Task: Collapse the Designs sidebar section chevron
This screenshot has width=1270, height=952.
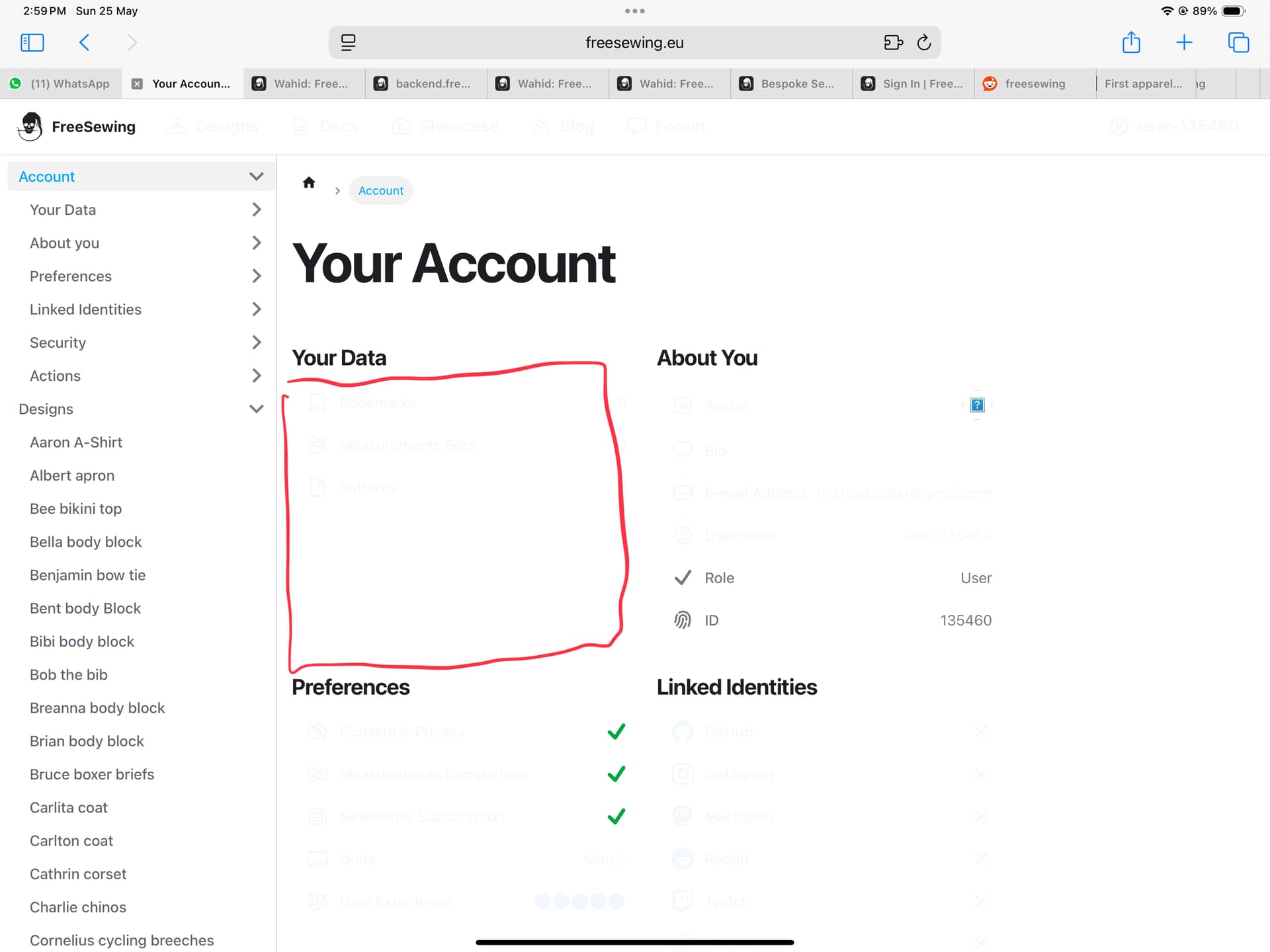Action: 256,409
